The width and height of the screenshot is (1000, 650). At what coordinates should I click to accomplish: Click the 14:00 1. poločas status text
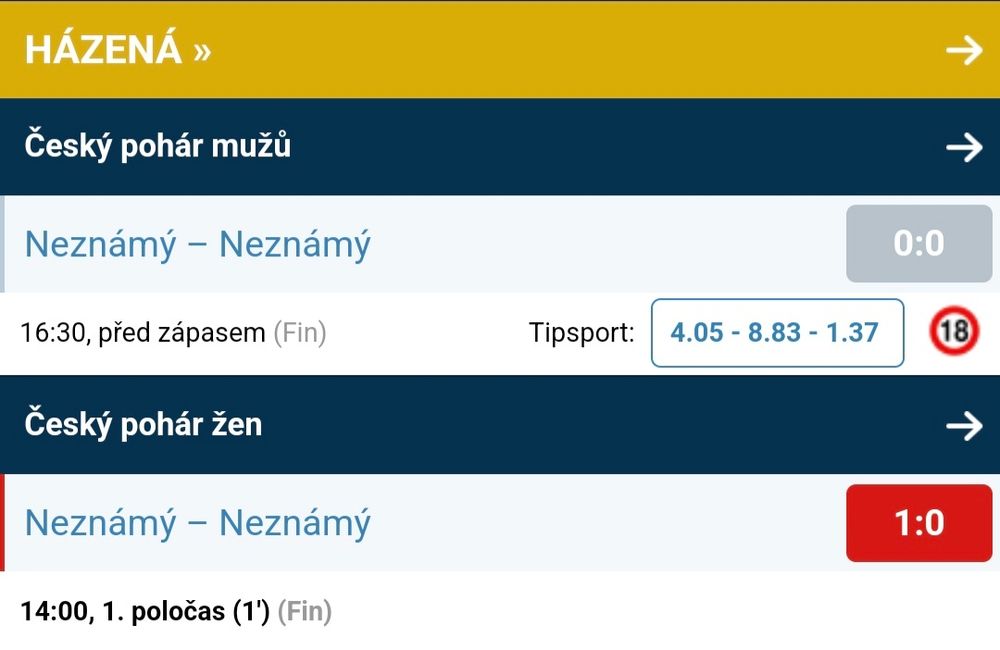(145, 611)
